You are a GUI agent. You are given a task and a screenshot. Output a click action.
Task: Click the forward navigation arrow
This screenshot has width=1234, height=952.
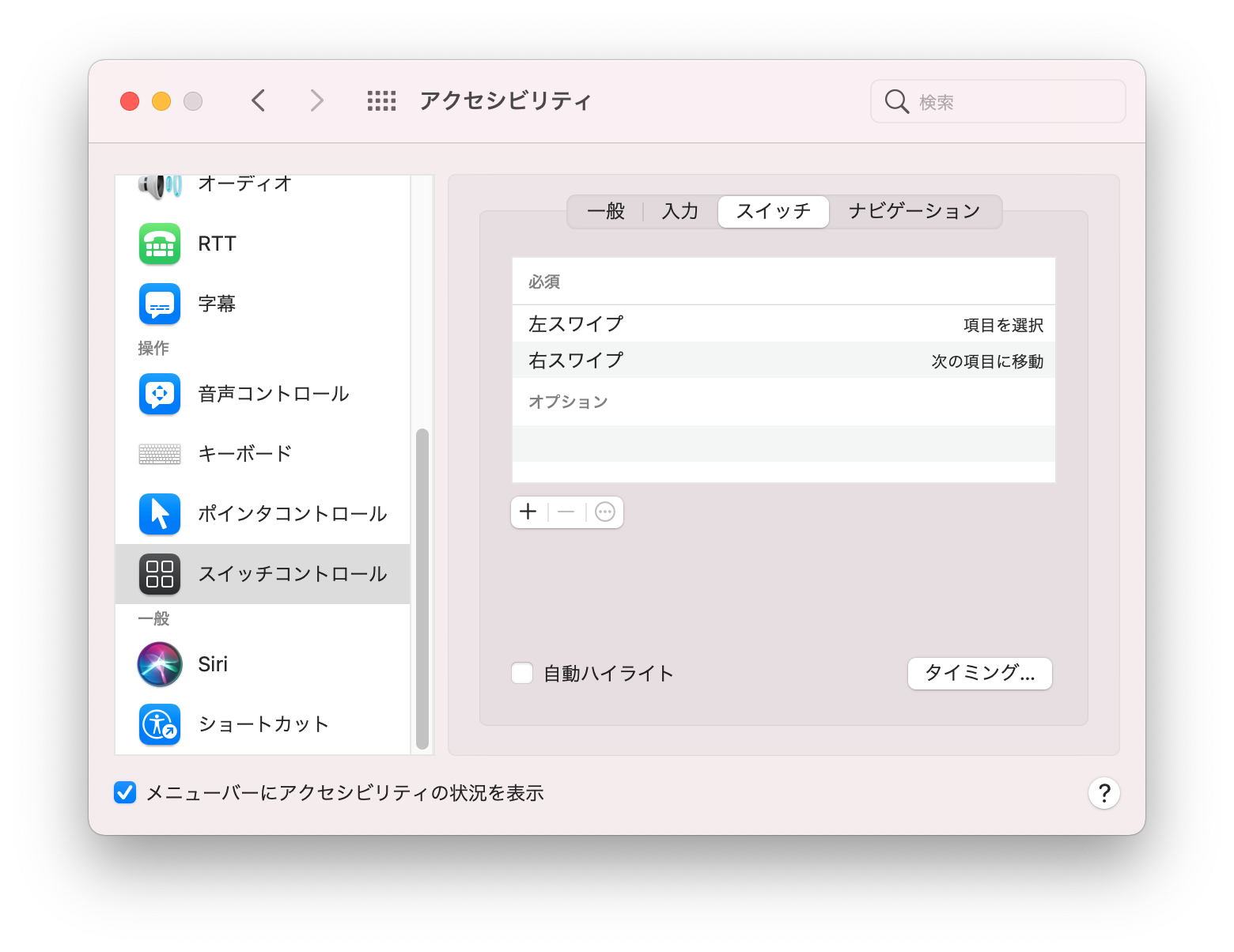316,100
